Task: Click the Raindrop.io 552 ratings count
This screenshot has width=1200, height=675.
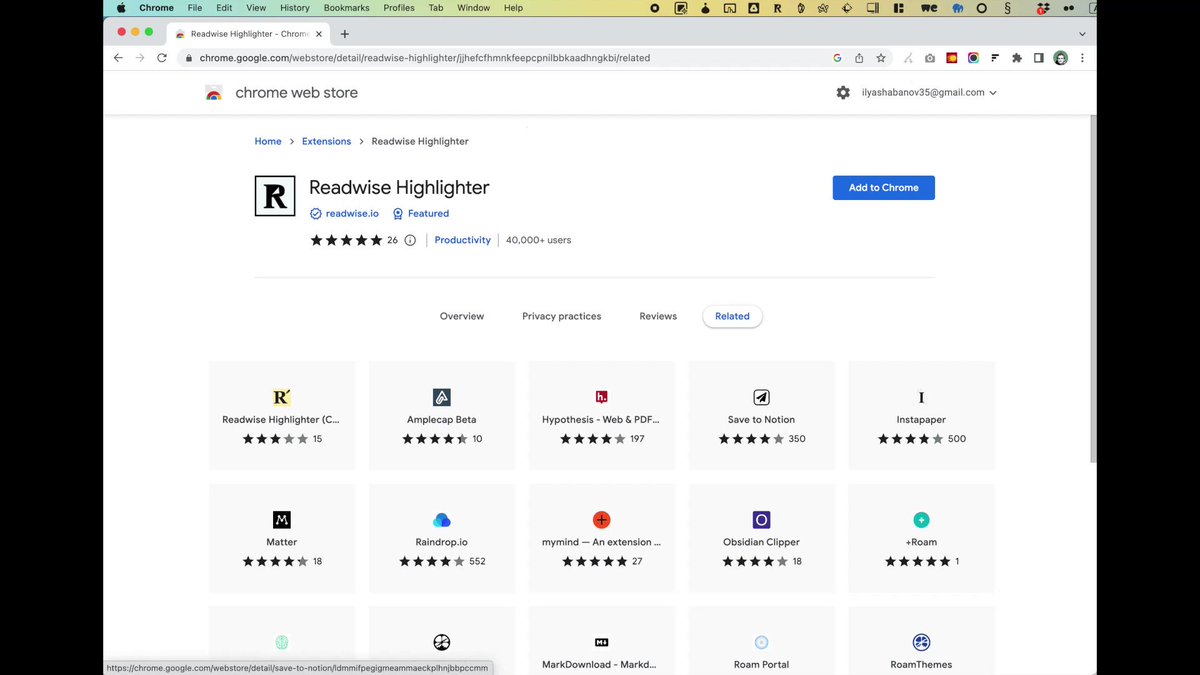Action: coord(477,562)
